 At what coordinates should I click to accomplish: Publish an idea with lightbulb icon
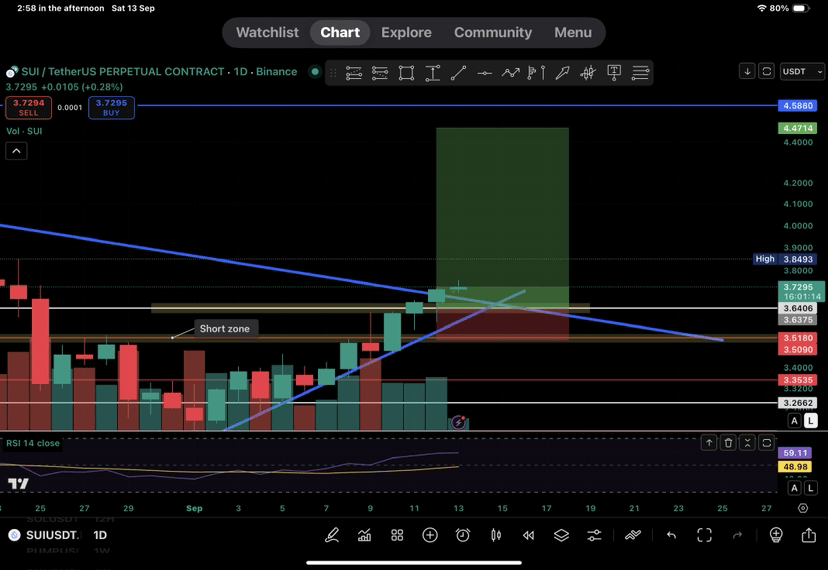[776, 535]
